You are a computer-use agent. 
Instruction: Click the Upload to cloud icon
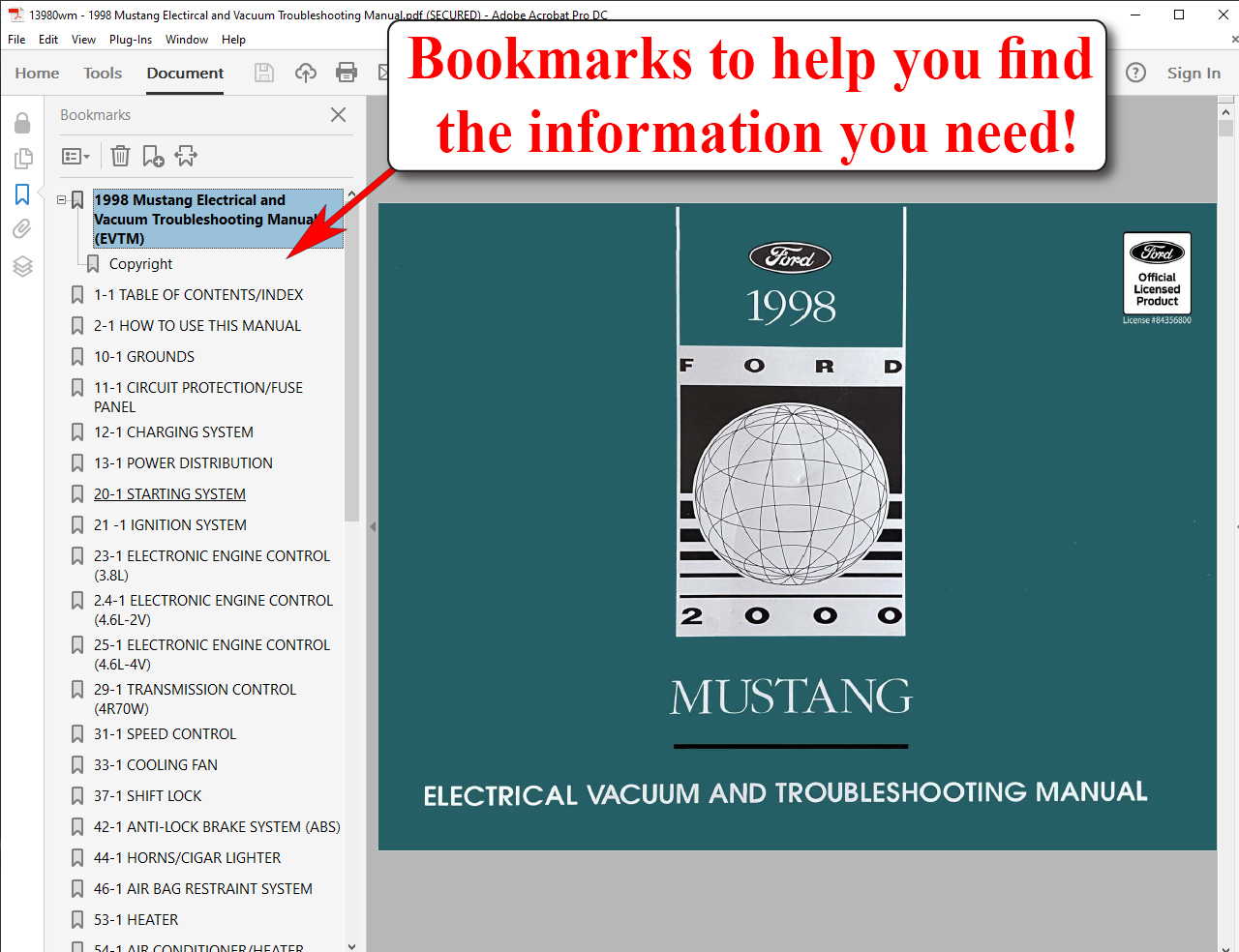point(306,73)
